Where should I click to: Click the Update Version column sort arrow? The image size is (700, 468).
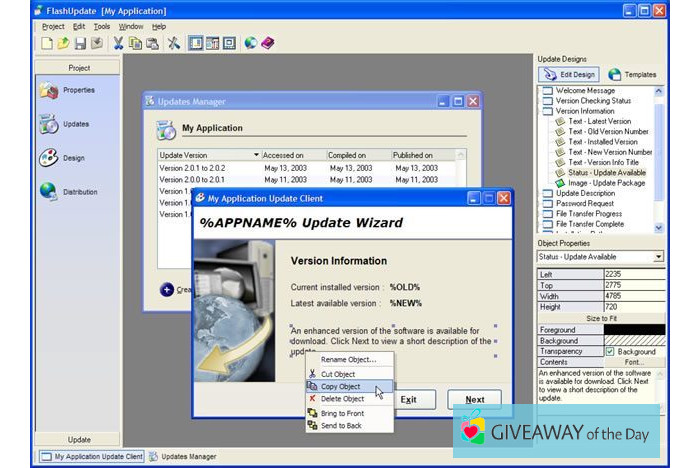[257, 156]
